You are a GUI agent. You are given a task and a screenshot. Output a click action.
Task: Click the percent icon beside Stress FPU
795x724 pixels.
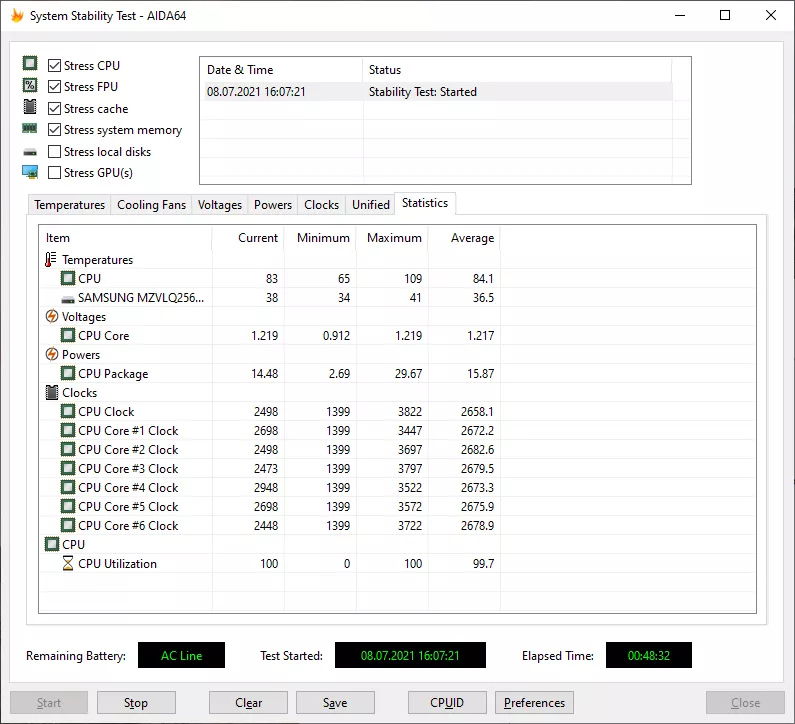tap(30, 85)
